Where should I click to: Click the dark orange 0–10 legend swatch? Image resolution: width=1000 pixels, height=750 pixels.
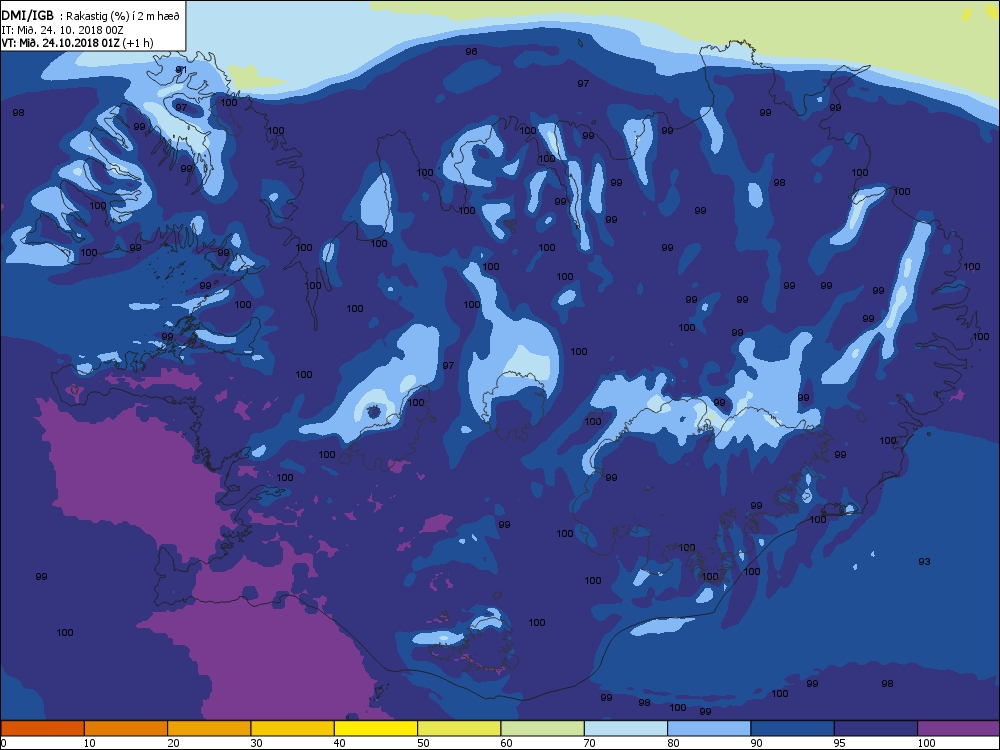[x=43, y=728]
